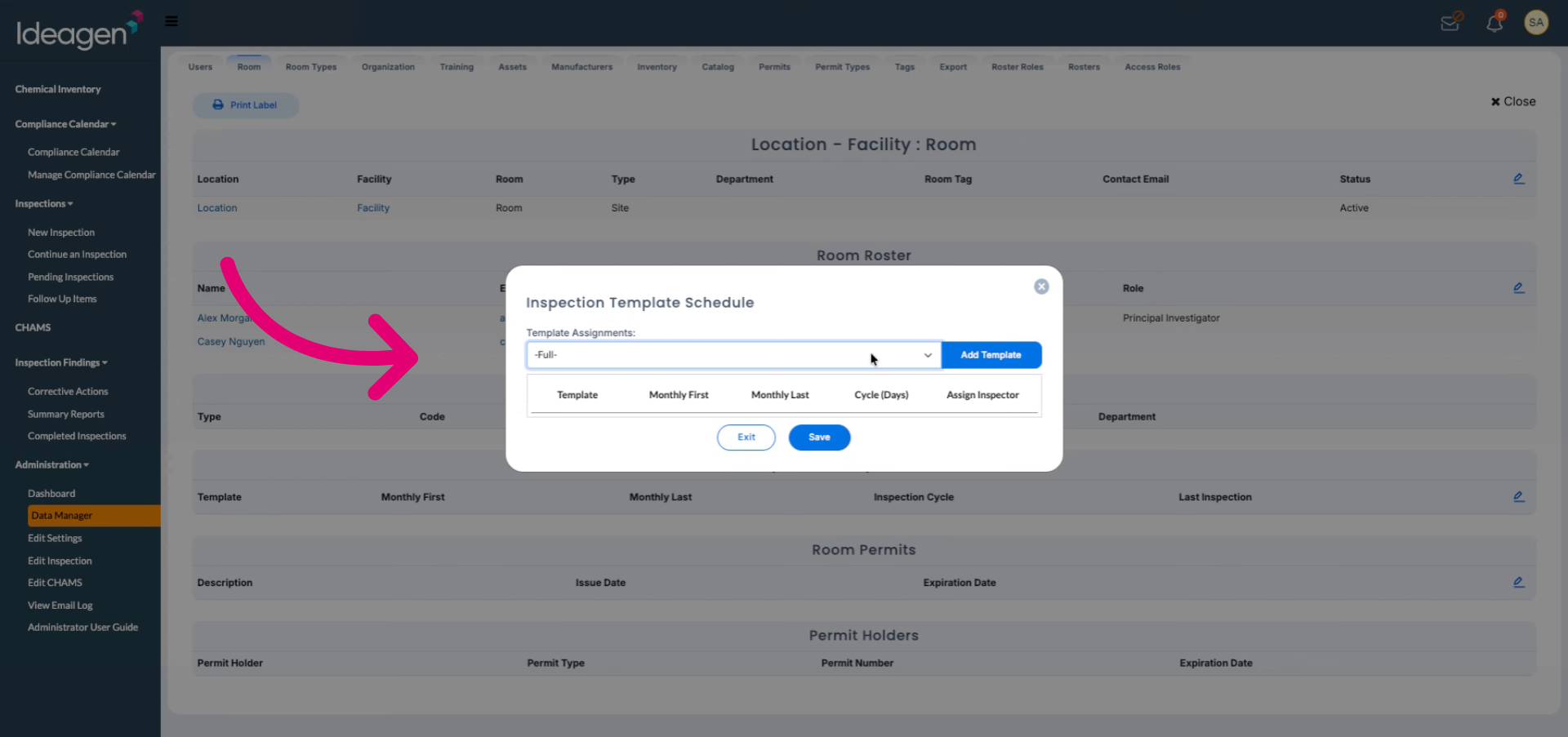Open Dashboard in sidebar

pyautogui.click(x=51, y=494)
